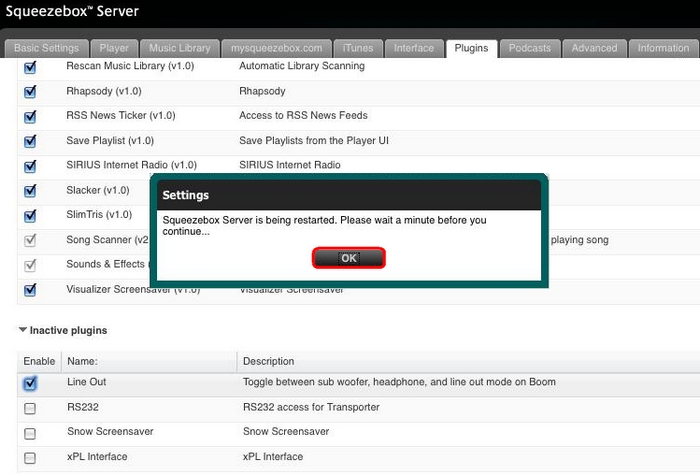Viewport: 700px width, 476px height.
Task: Open the Music Library tab
Action: click(180, 48)
